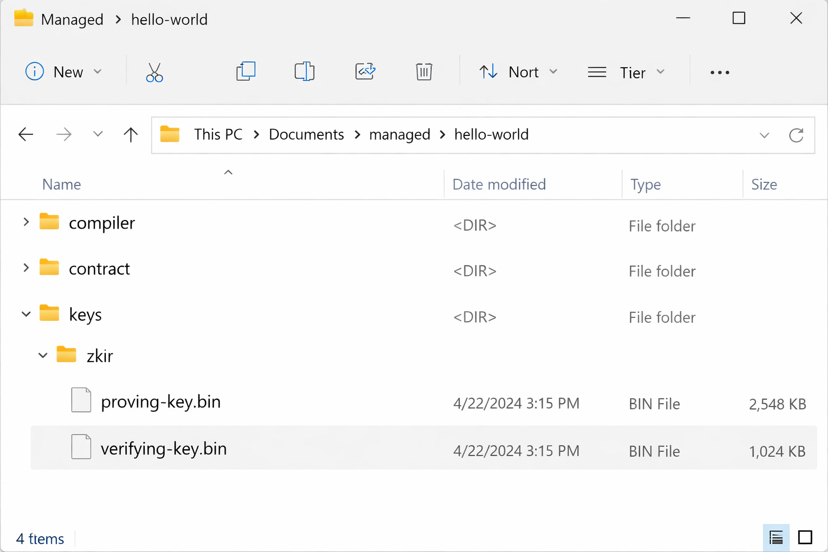Screen dimensions: 828x552
Task: Switch to large thumbnails view layout
Action: 805,538
